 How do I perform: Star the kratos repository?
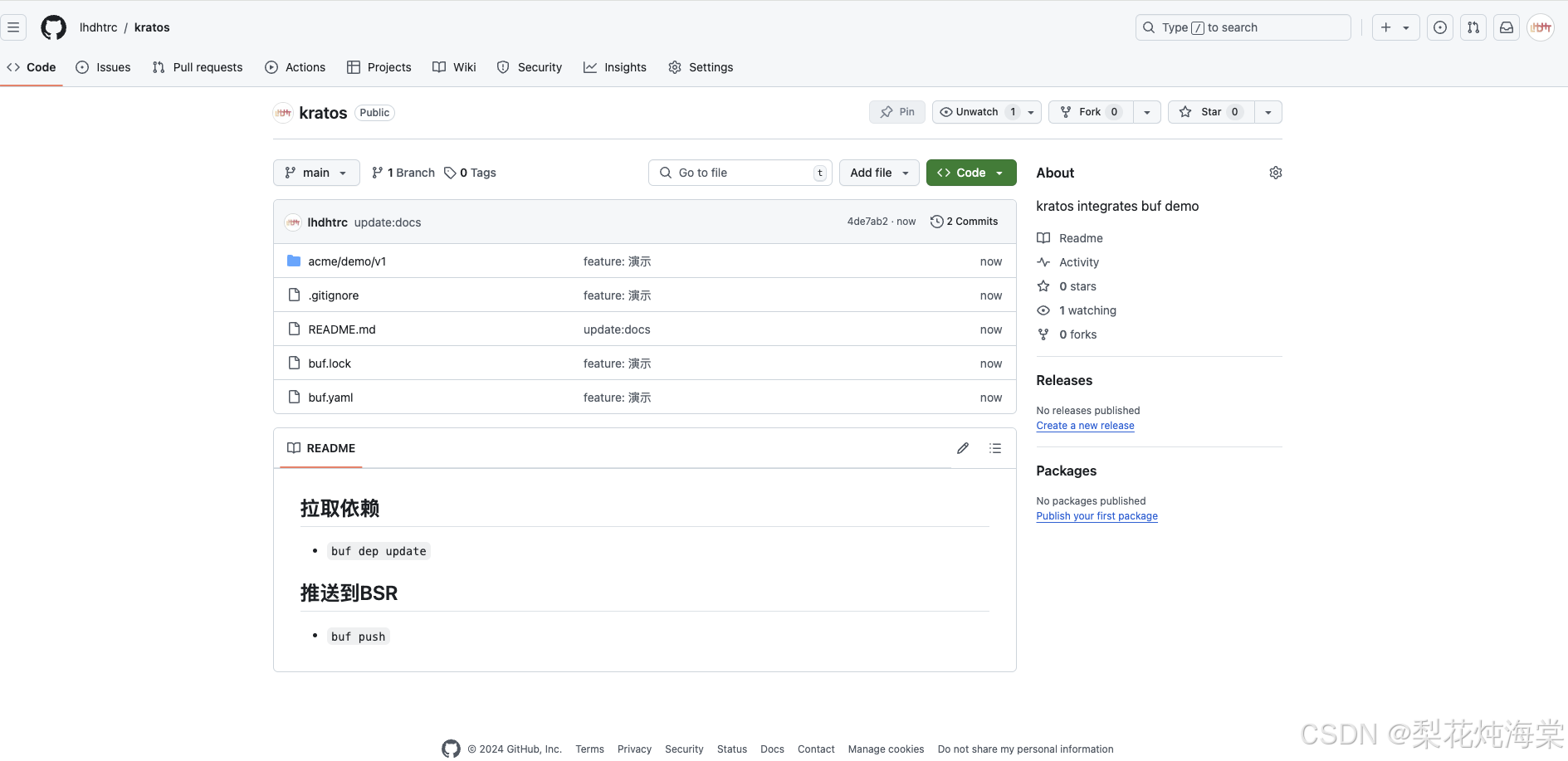(1211, 112)
